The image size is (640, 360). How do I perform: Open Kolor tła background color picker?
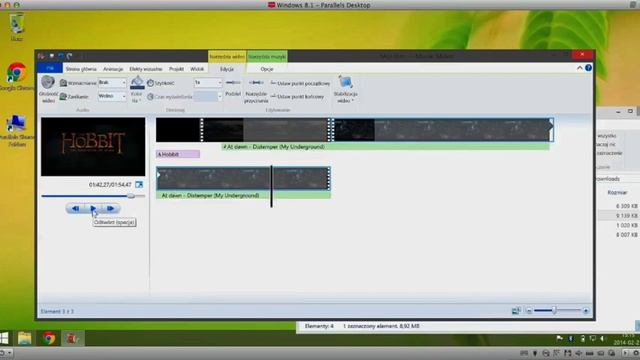tap(137, 89)
